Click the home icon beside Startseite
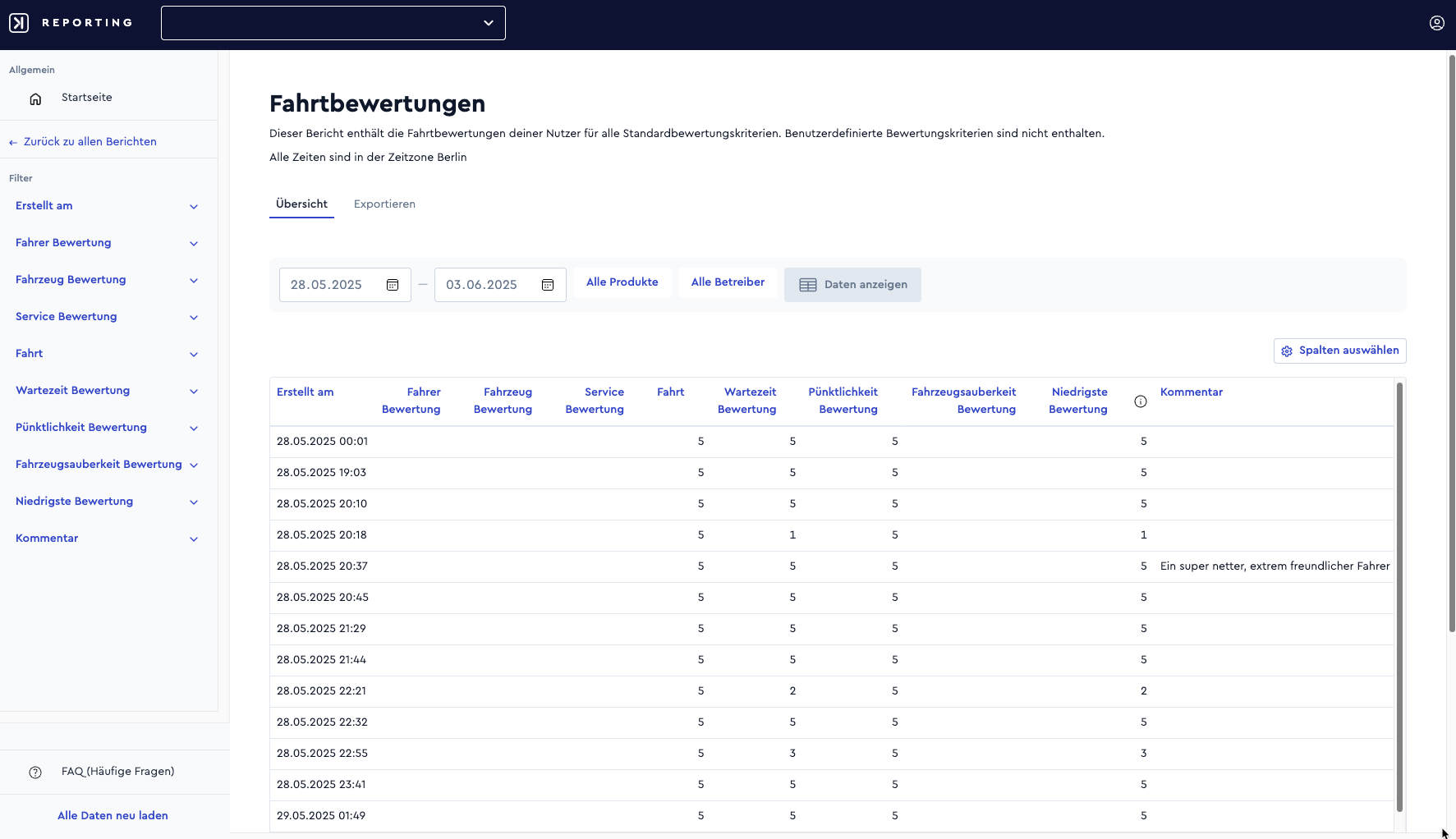This screenshot has height=839, width=1456. tap(35, 99)
